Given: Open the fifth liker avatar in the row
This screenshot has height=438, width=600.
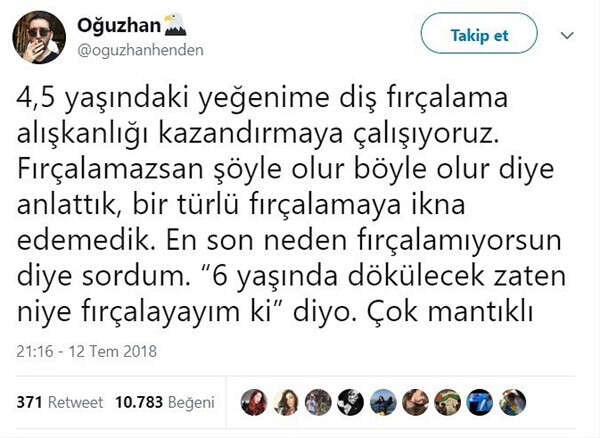Looking at the screenshot, I should (383, 402).
